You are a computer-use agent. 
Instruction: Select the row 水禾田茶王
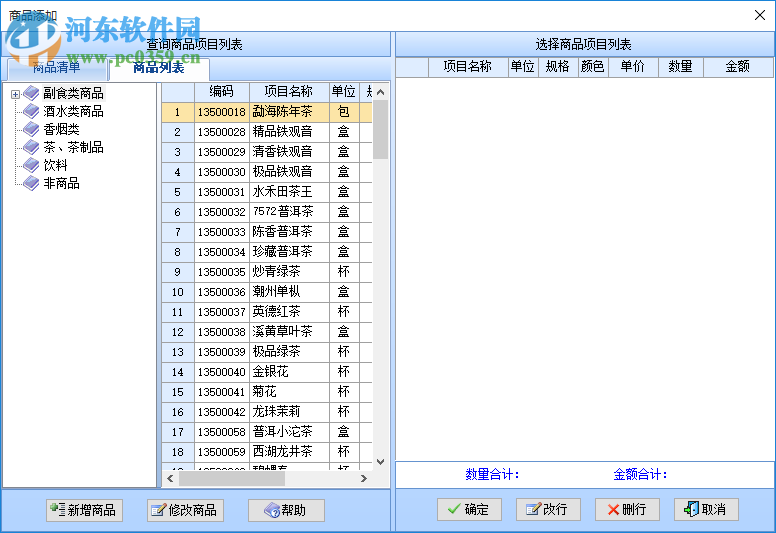267,192
